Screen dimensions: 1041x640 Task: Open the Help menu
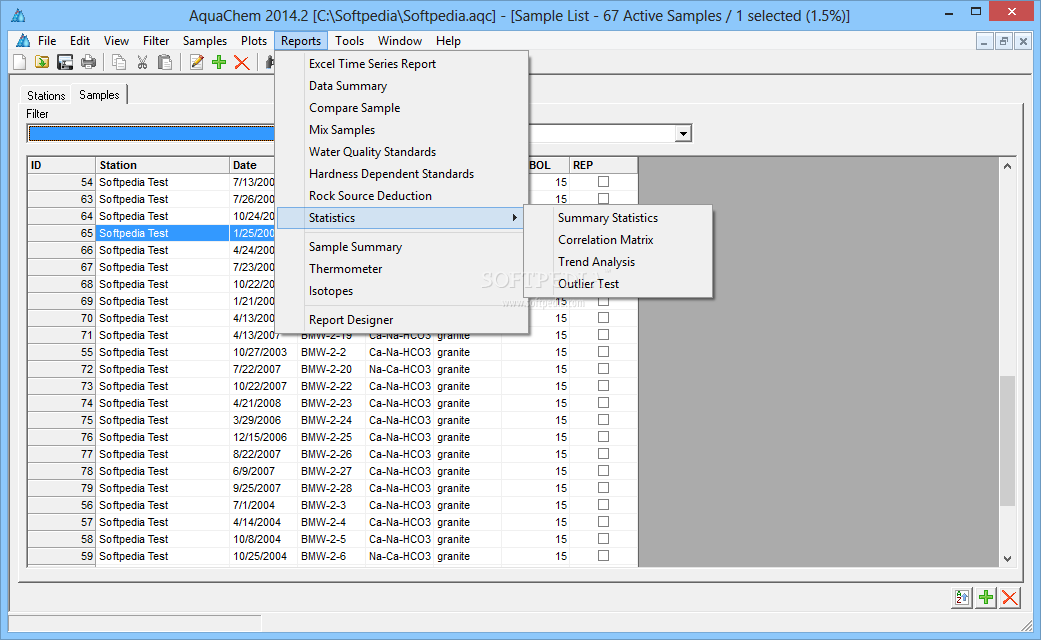(448, 40)
